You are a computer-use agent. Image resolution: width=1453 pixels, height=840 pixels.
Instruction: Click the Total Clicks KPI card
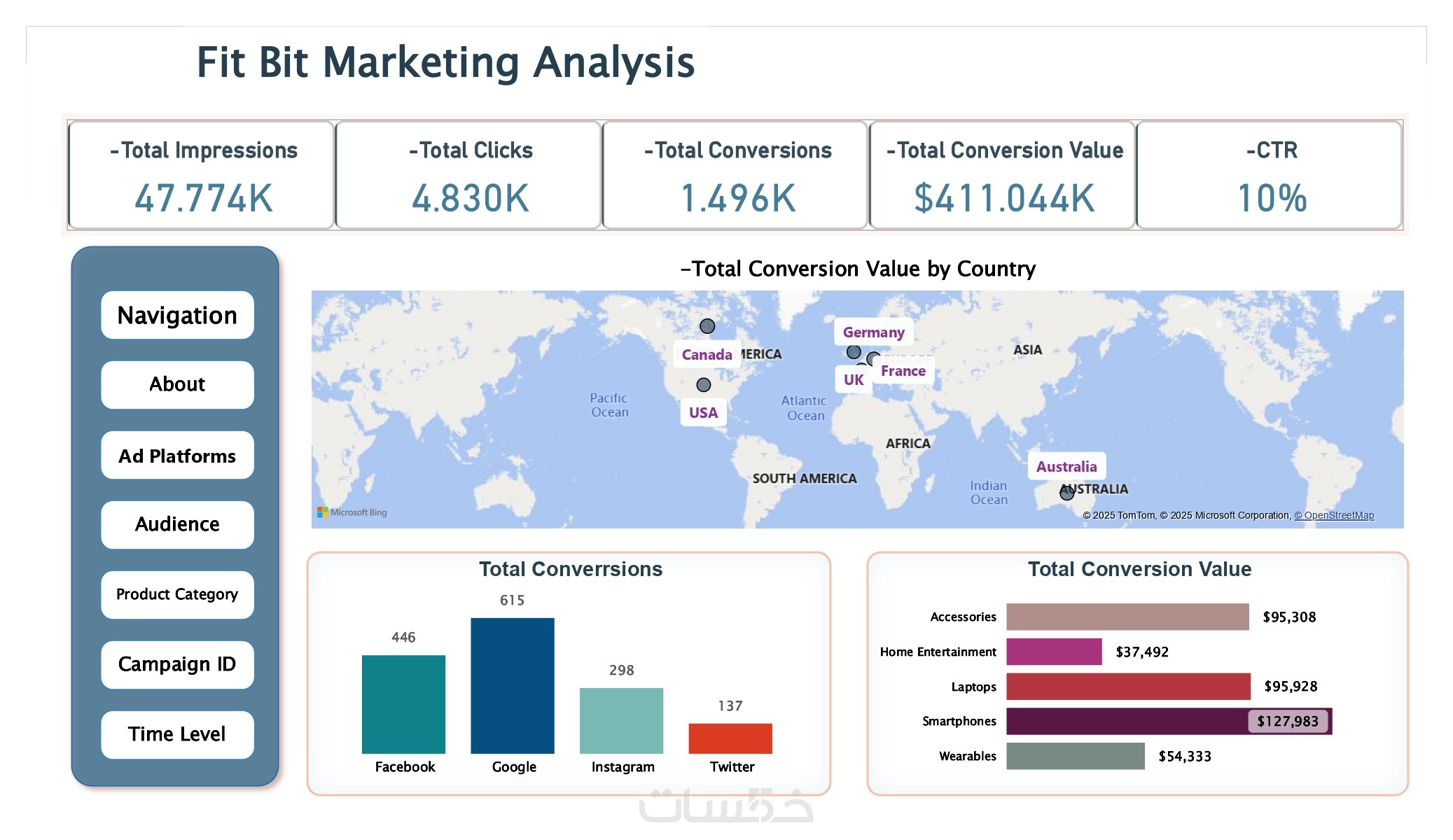click(468, 175)
